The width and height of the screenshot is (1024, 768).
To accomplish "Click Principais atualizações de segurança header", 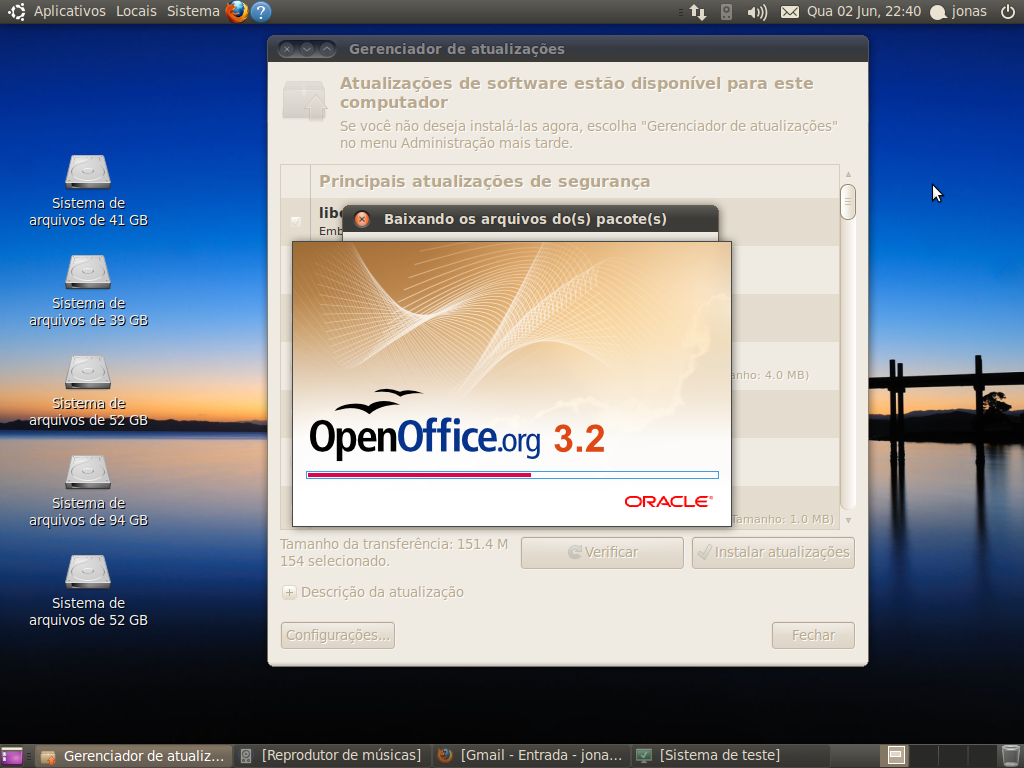I will click(485, 182).
